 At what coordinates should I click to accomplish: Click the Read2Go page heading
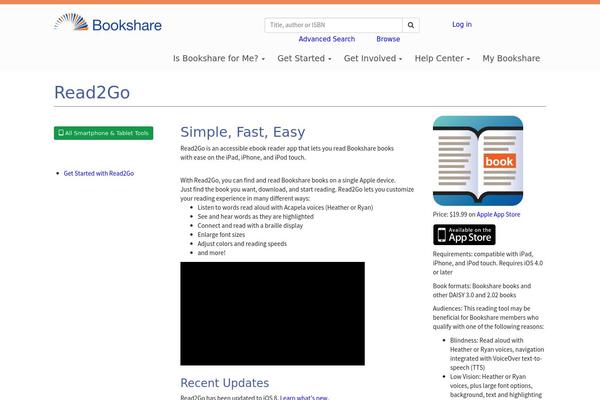point(92,93)
